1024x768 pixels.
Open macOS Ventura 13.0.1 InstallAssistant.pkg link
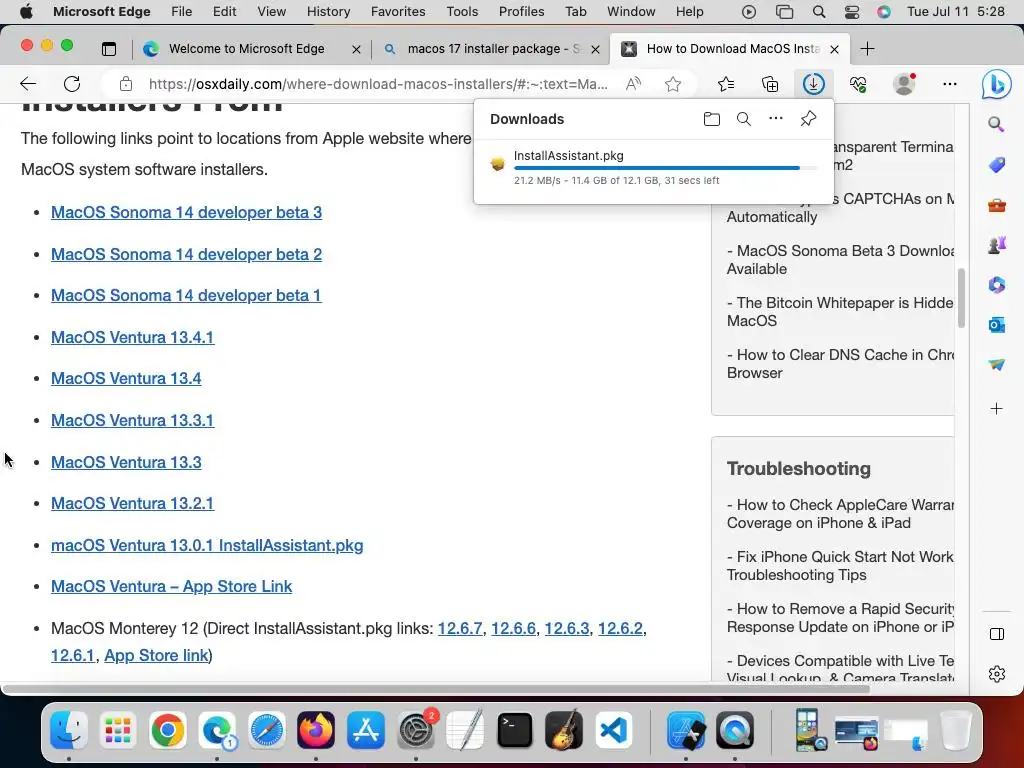click(207, 545)
